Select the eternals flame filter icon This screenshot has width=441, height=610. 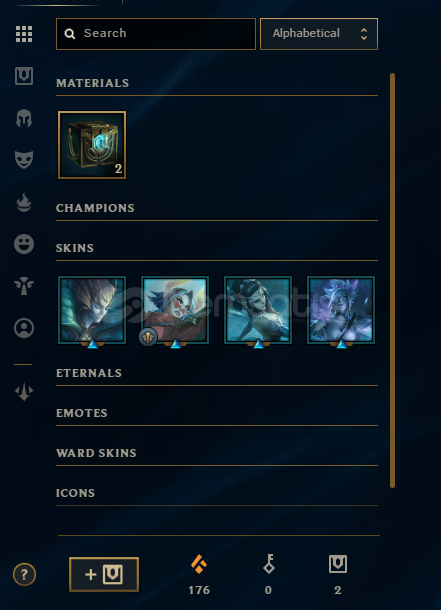(x=24, y=202)
